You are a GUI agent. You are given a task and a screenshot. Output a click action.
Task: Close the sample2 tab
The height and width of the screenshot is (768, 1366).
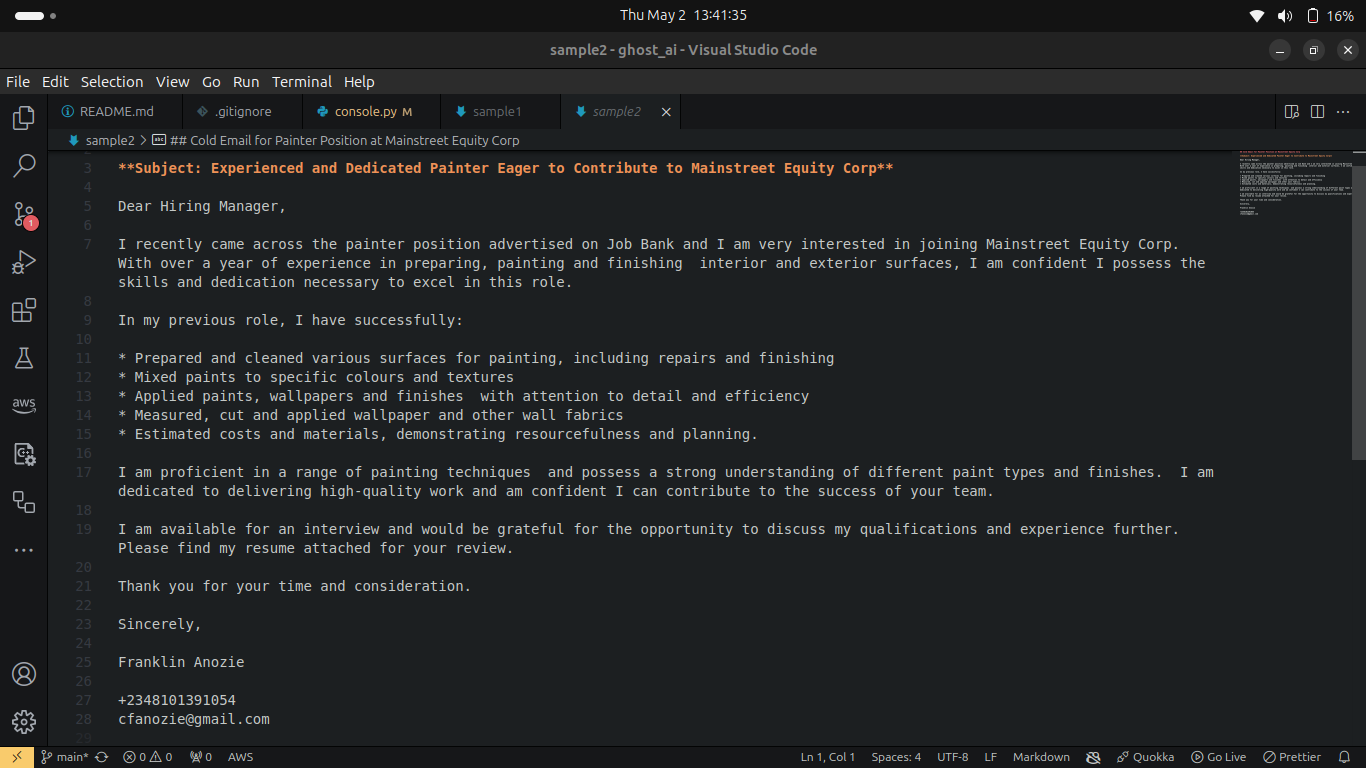click(666, 112)
